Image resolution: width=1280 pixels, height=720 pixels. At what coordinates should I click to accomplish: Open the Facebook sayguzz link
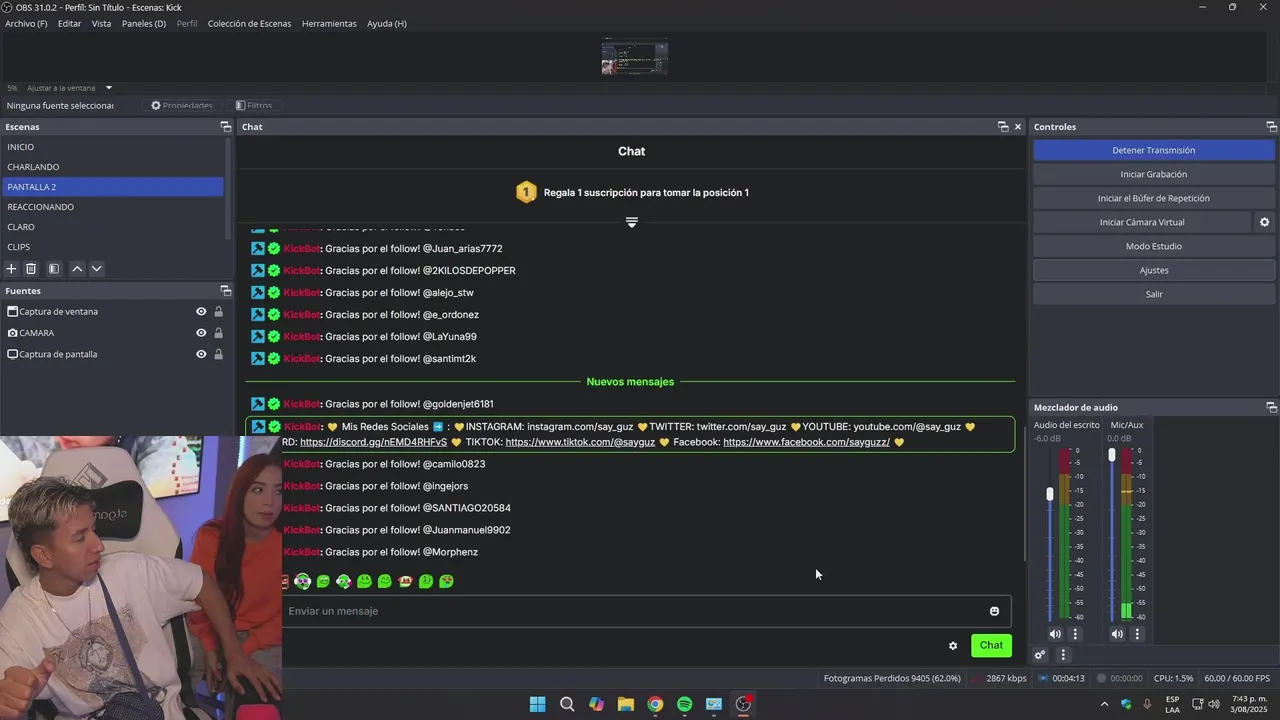pyautogui.click(x=806, y=442)
